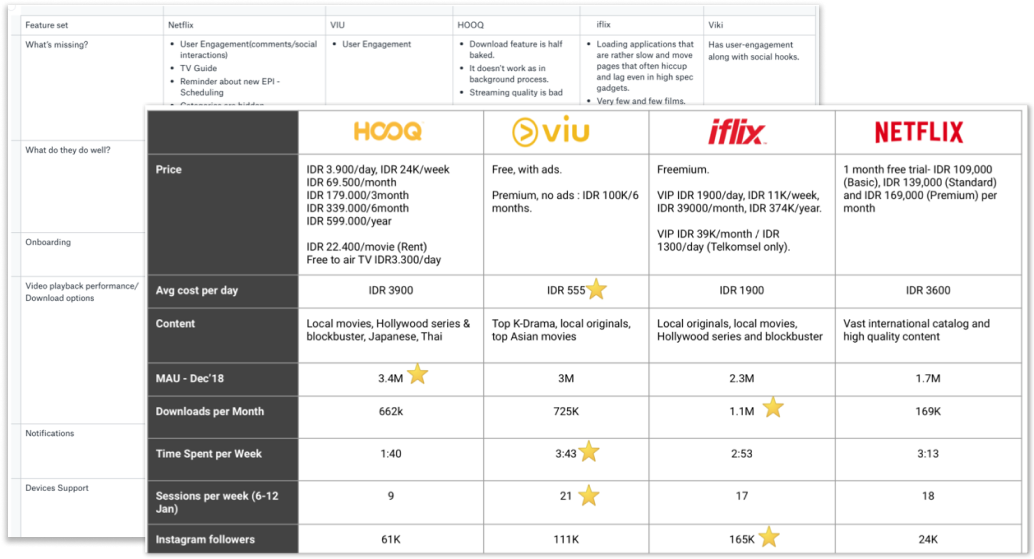
Task: Click 'Video playback performance/ Download options' label
Action: 82,292
